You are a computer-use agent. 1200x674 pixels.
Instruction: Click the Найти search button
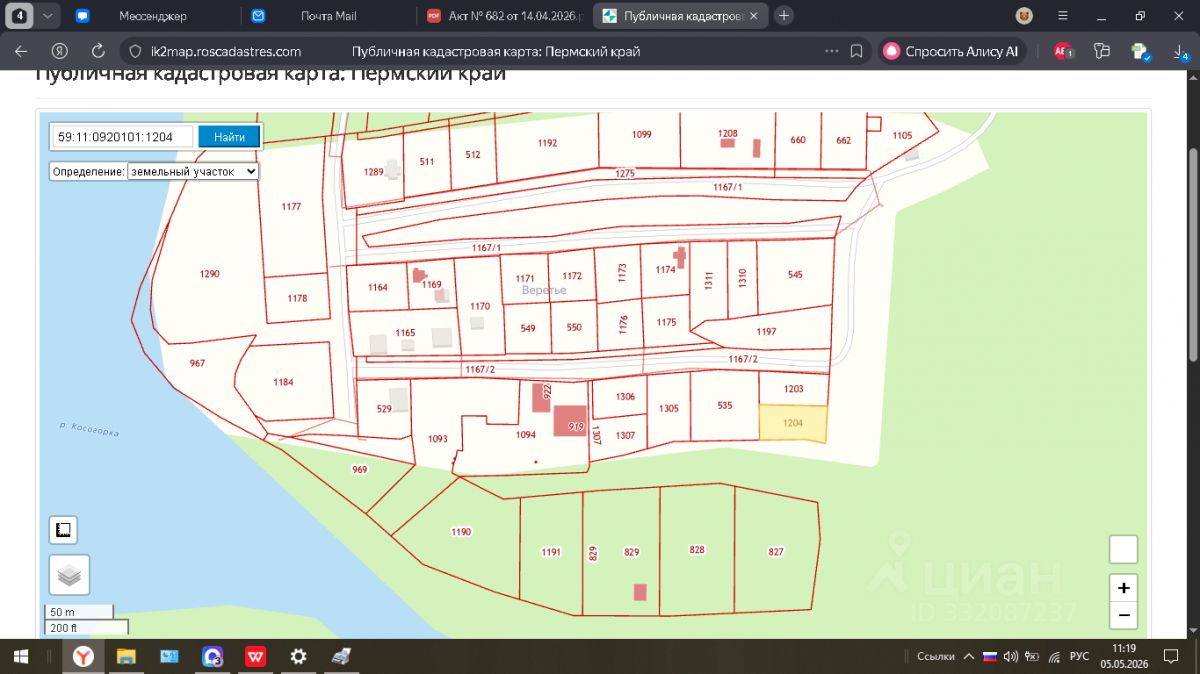click(x=230, y=136)
